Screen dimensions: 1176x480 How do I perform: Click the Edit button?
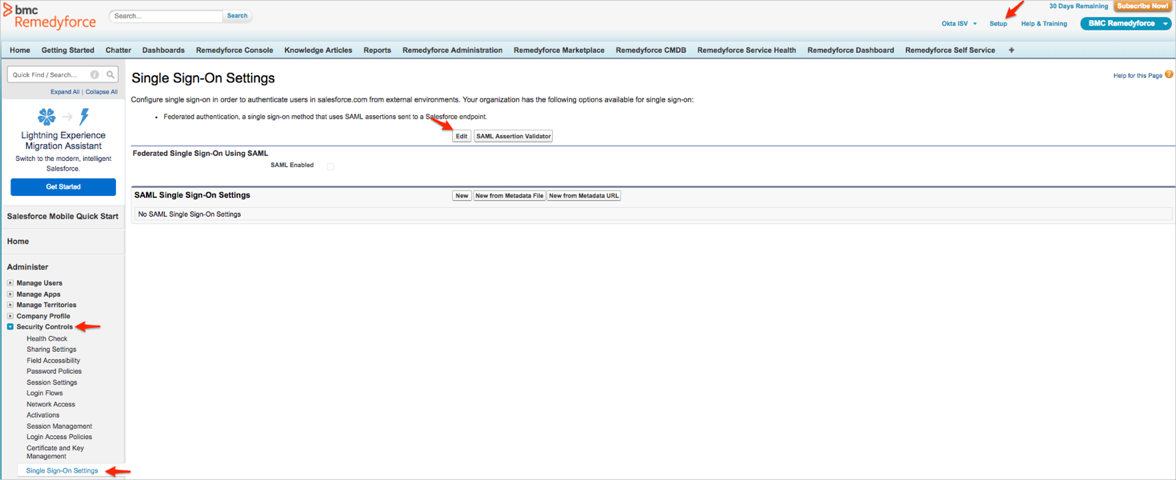[461, 136]
